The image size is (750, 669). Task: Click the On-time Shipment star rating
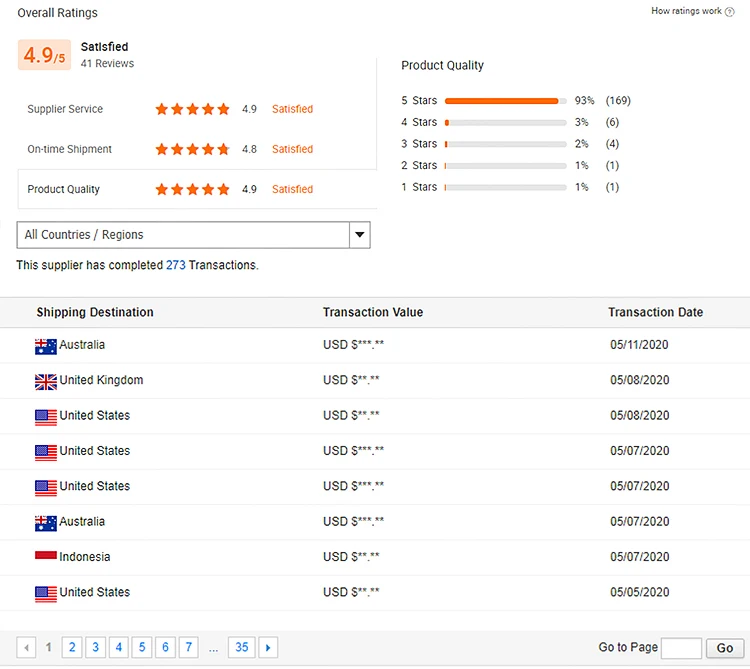(x=192, y=149)
